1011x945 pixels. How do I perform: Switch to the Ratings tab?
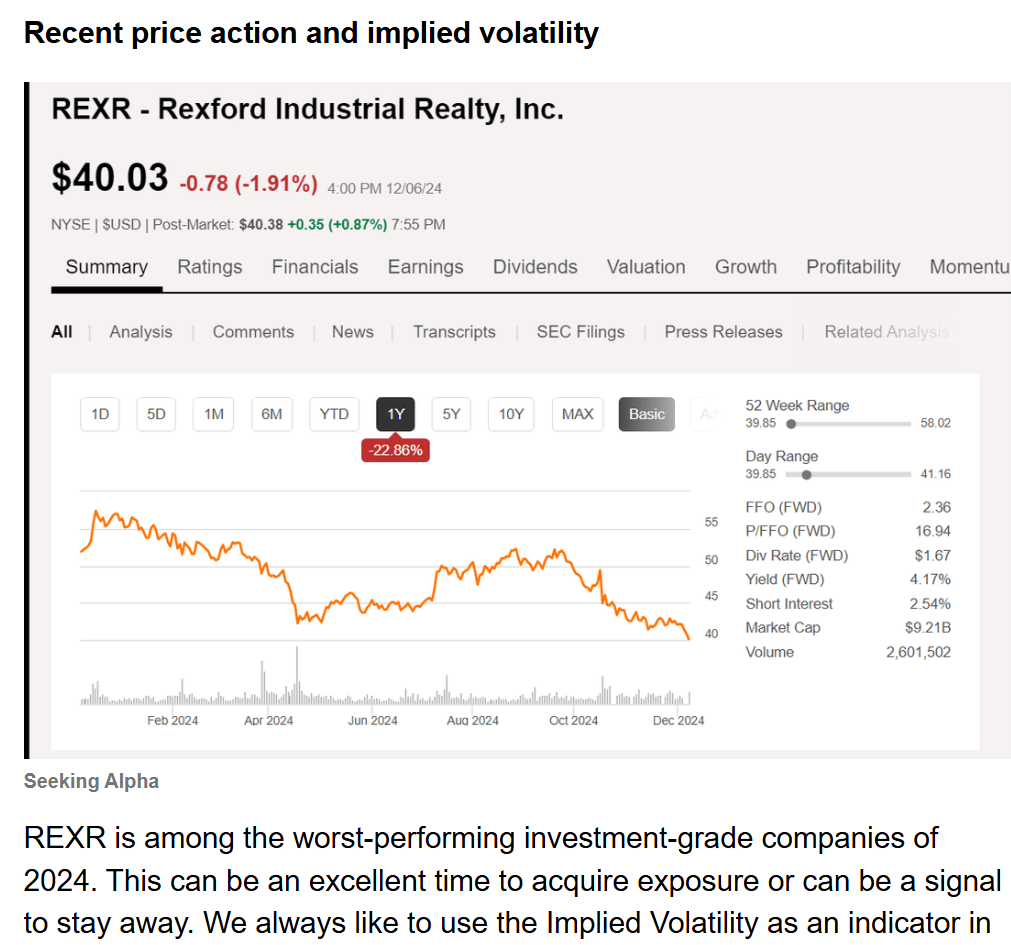(x=210, y=267)
